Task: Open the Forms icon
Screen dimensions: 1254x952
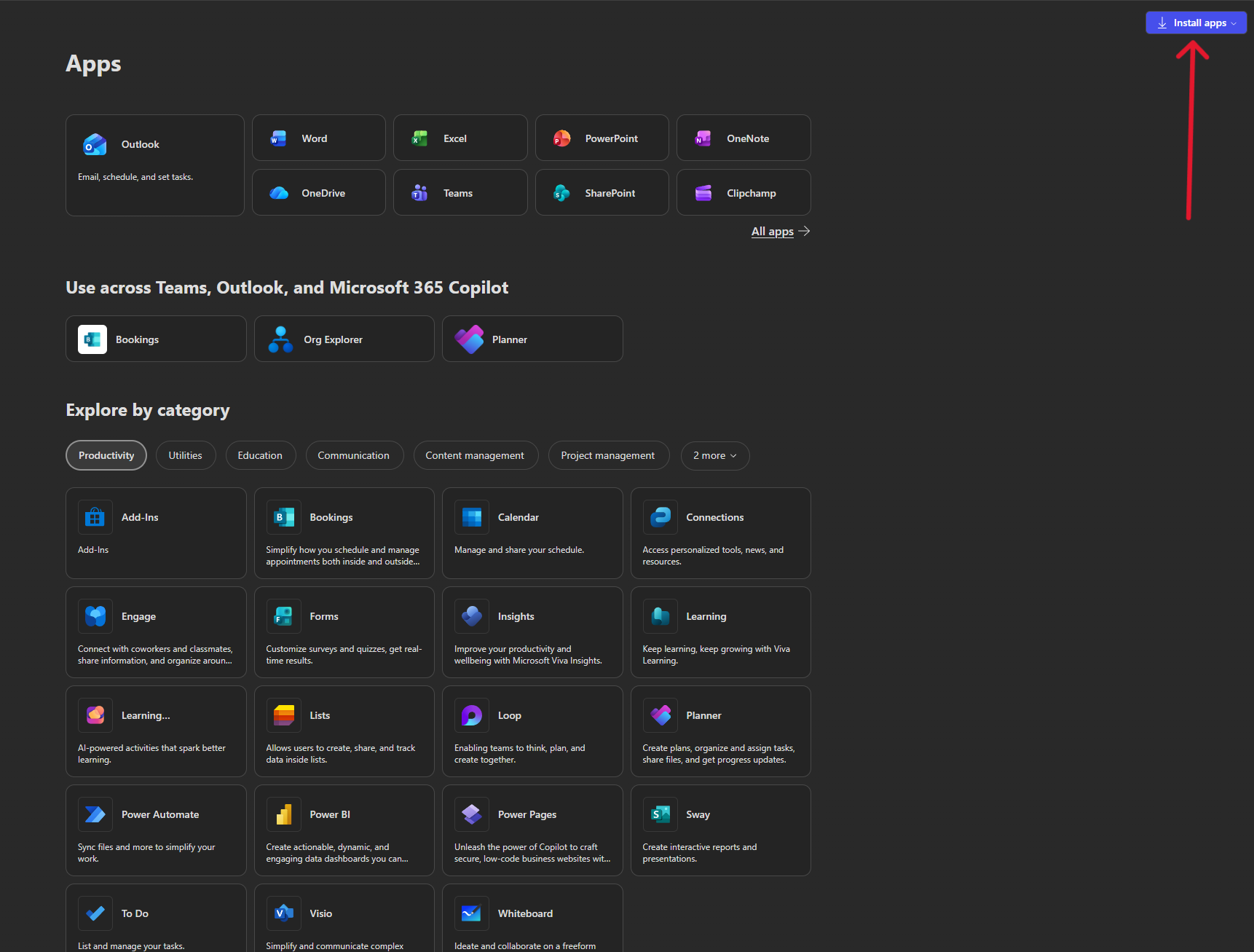Action: point(284,616)
